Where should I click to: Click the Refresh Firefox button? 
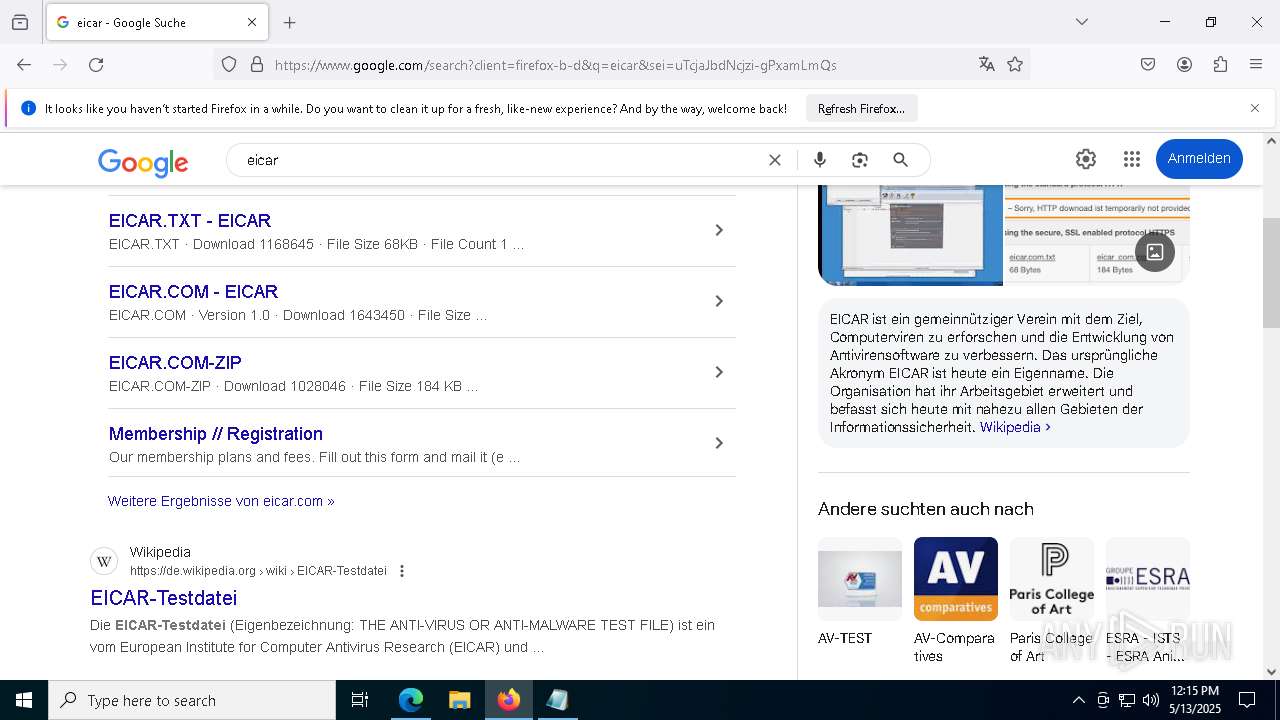[861, 109]
